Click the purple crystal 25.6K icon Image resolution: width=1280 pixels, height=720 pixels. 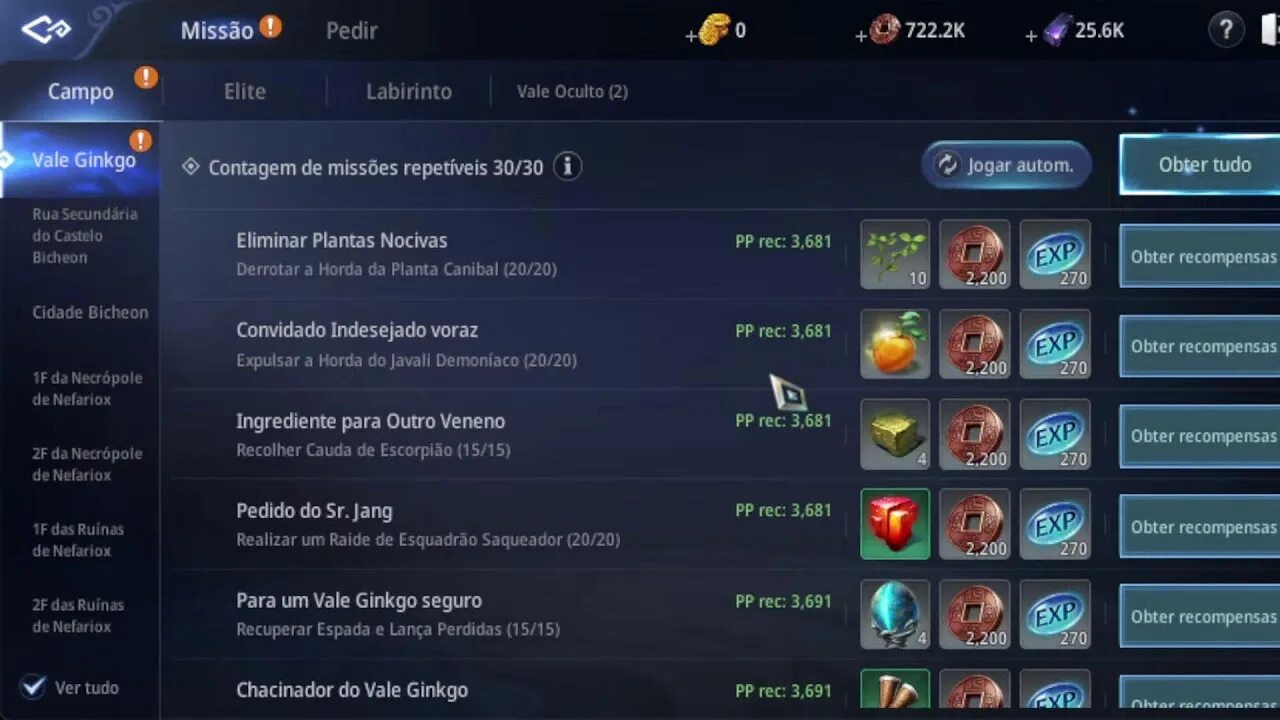pyautogui.click(x=1056, y=30)
